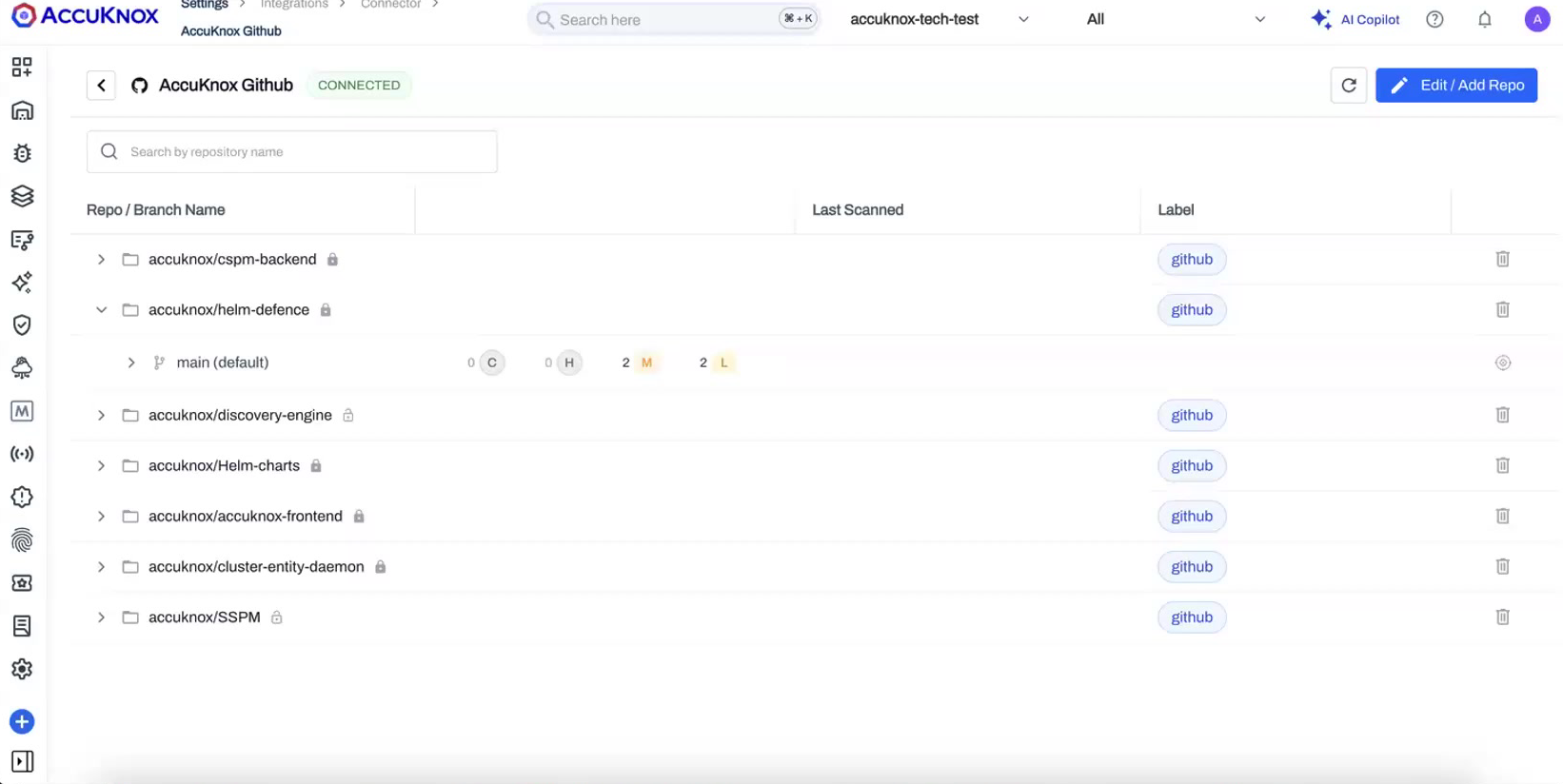Click the Repo / Branch Name column header

pos(156,210)
